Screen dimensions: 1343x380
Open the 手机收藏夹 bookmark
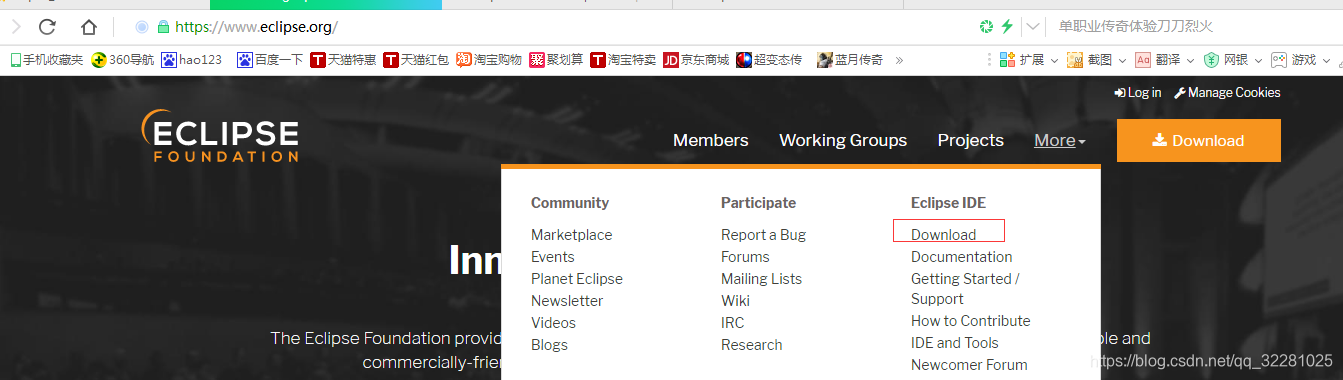click(x=47, y=60)
